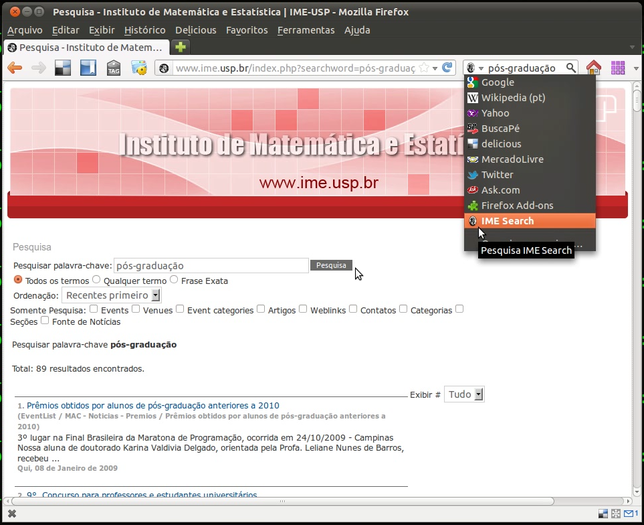Check the Venues checkbox
Viewport: 644px width, 525px height.
pos(136,309)
